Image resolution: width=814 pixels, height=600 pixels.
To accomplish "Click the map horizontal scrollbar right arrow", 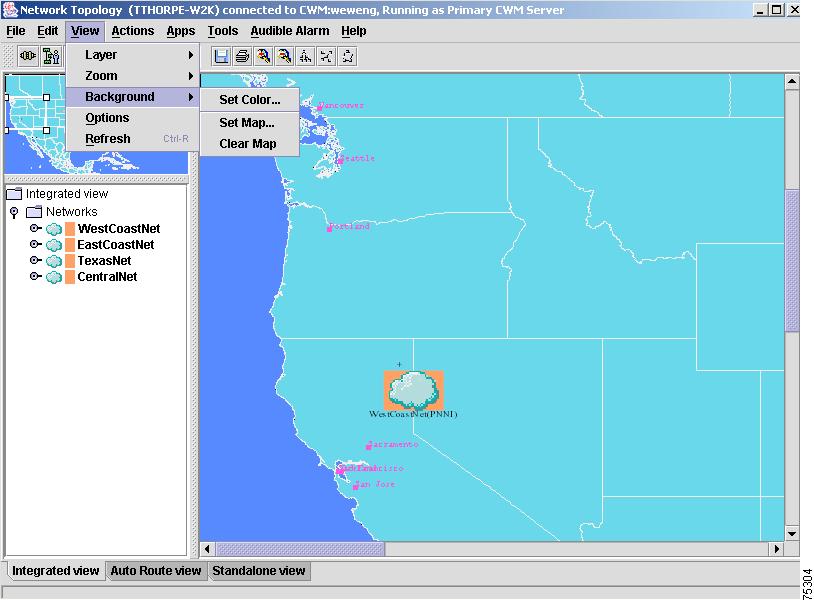I will click(x=777, y=549).
